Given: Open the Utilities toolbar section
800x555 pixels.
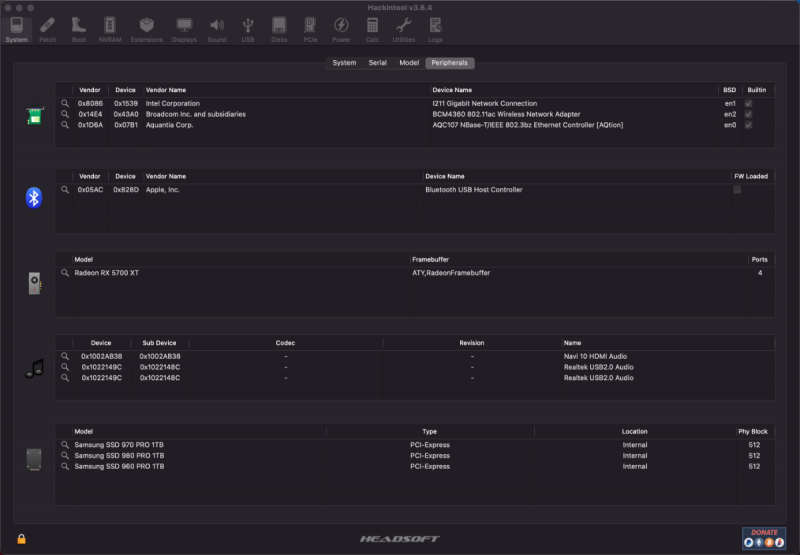Looking at the screenshot, I should (x=404, y=28).
